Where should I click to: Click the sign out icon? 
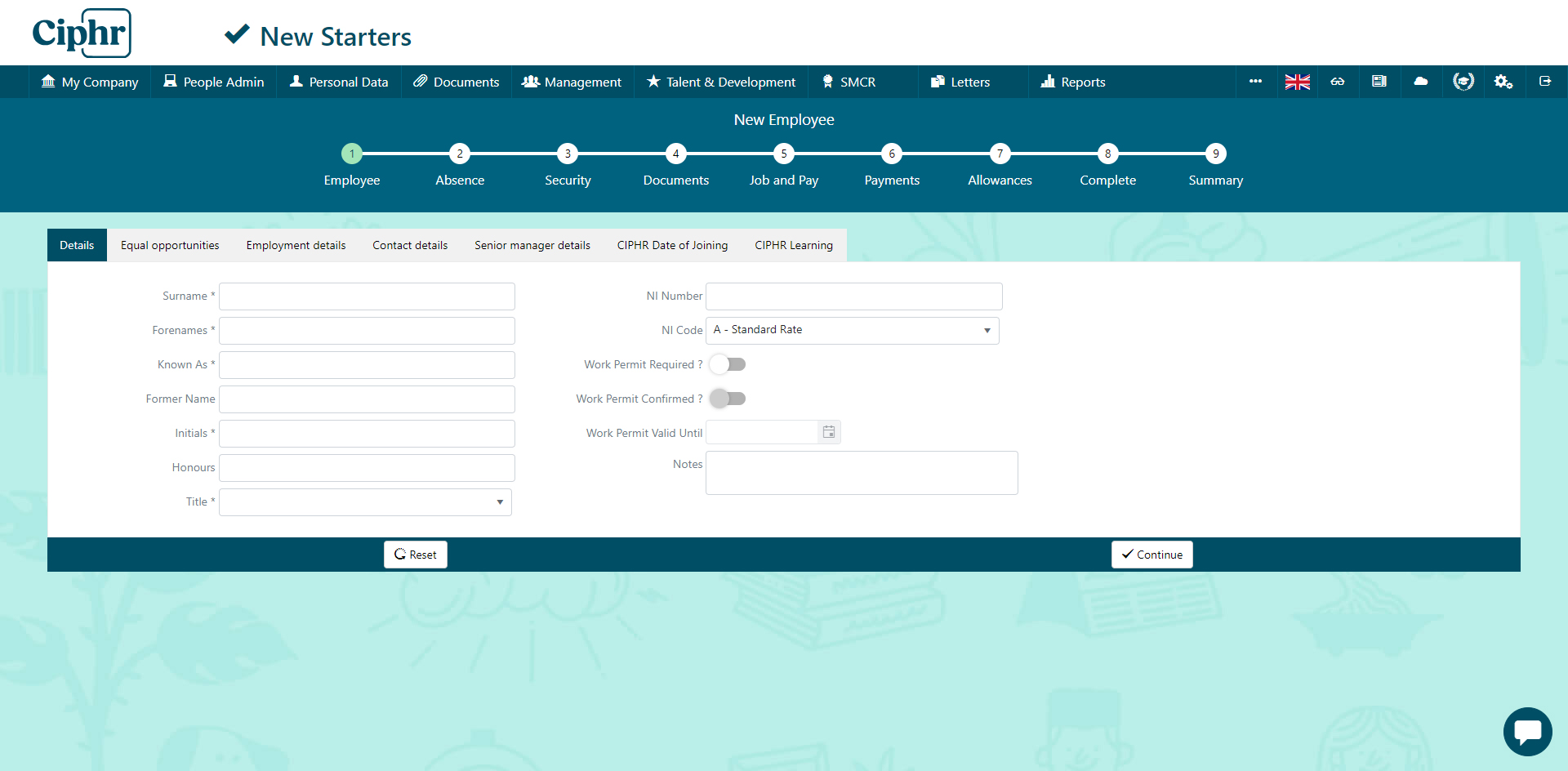point(1545,82)
